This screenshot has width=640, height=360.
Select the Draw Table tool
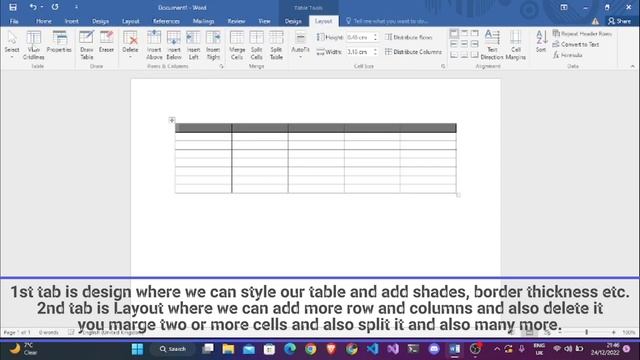coord(87,45)
